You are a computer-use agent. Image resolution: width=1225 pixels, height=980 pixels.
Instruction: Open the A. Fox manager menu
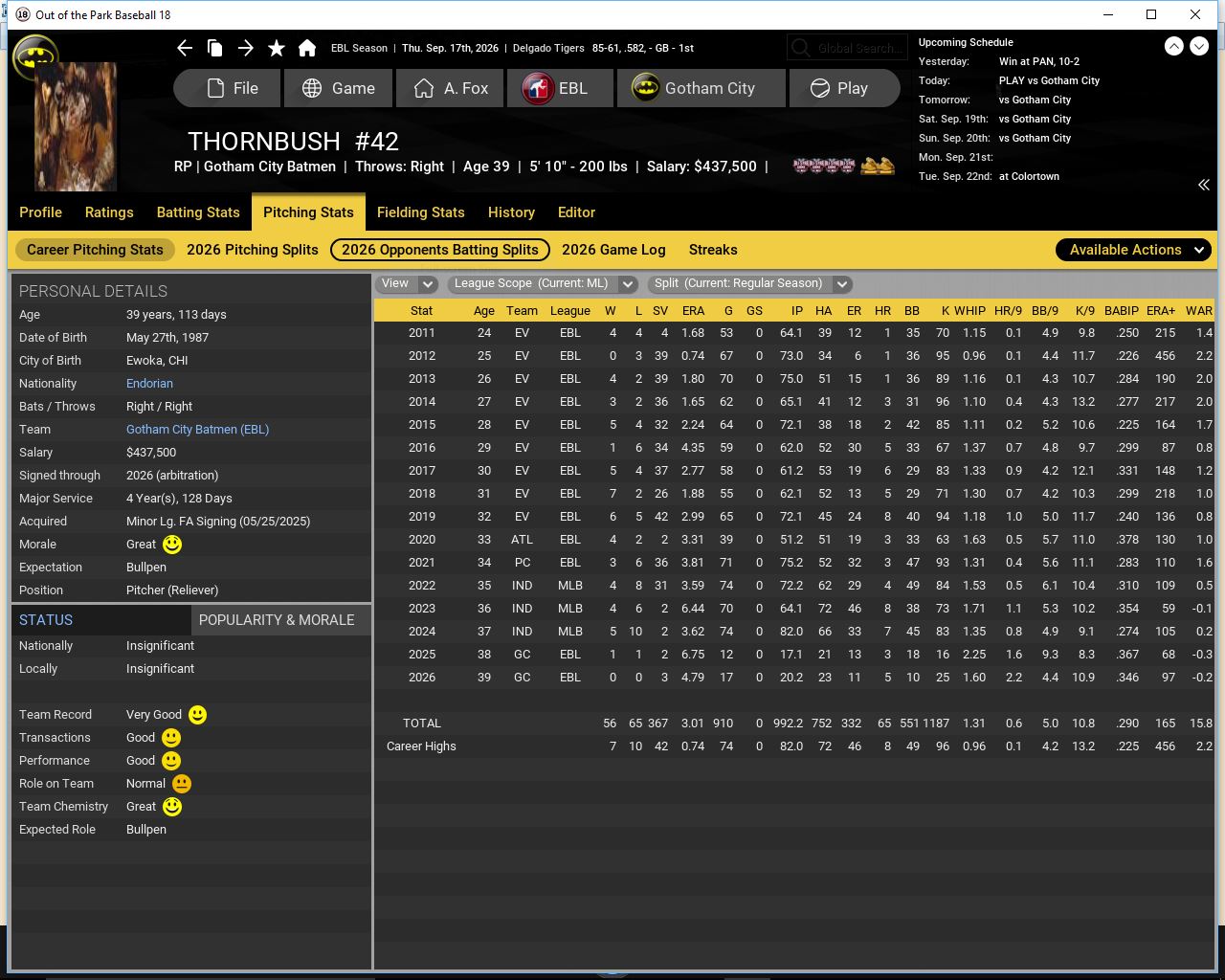point(450,88)
